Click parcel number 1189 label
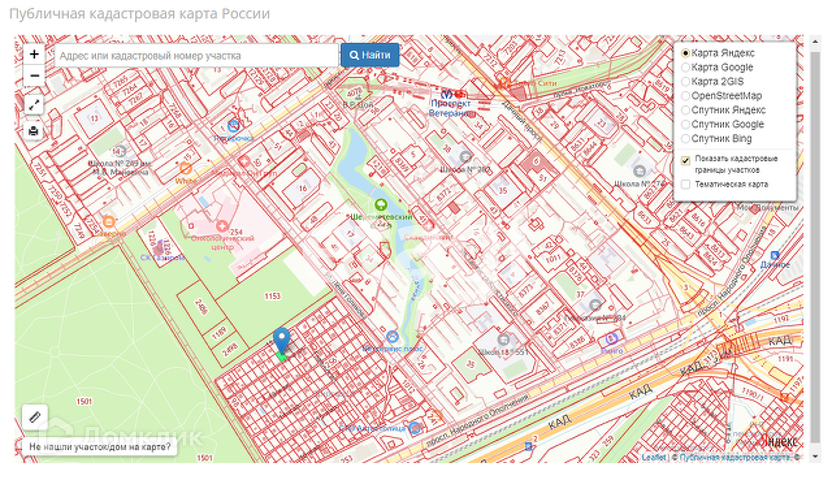The image size is (832, 480). pyautogui.click(x=219, y=333)
